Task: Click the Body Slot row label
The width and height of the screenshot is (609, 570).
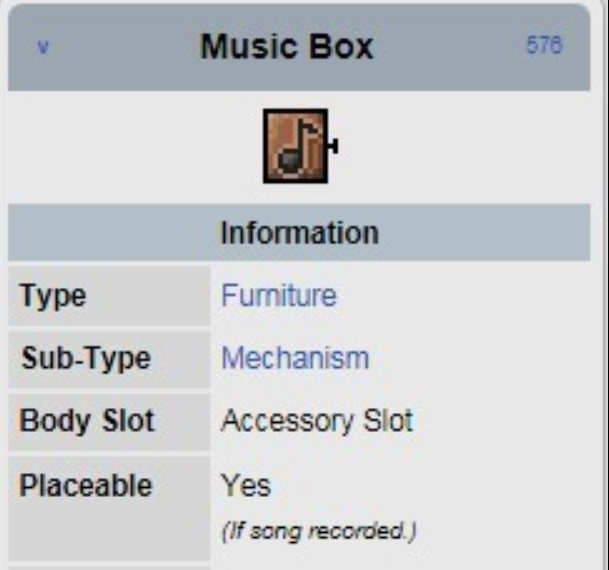Action: [x=87, y=421]
